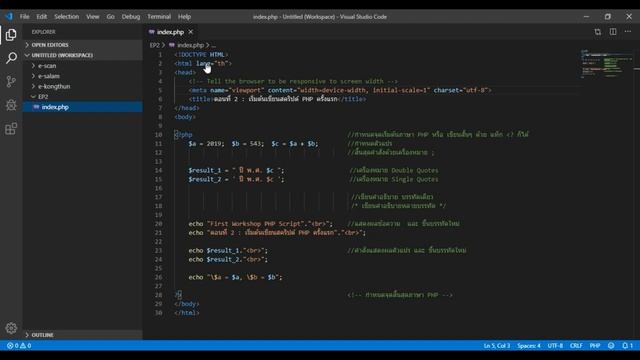This screenshot has width=640, height=360.
Task: Open the Edit menu
Action: click(42, 17)
